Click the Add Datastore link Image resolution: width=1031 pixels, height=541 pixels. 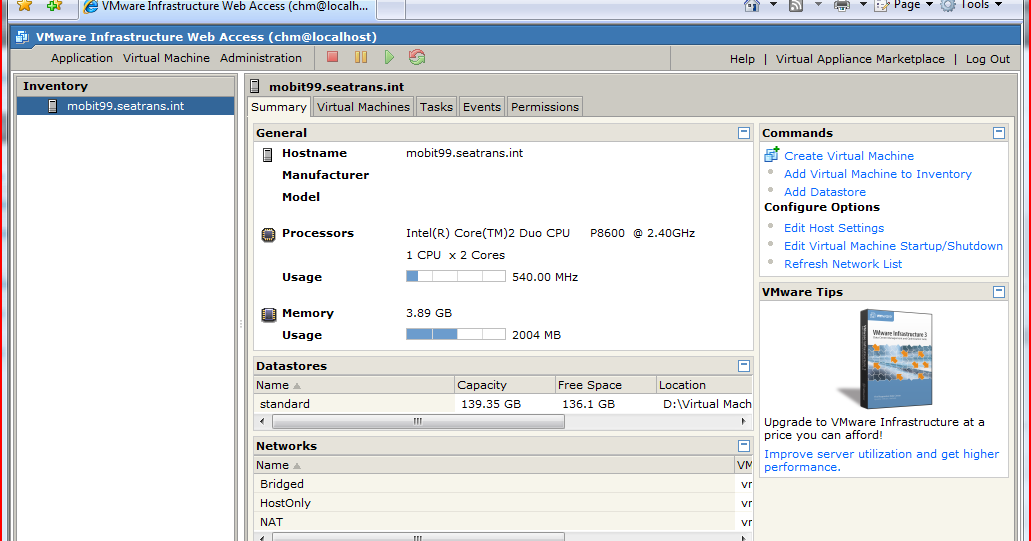[x=825, y=192]
